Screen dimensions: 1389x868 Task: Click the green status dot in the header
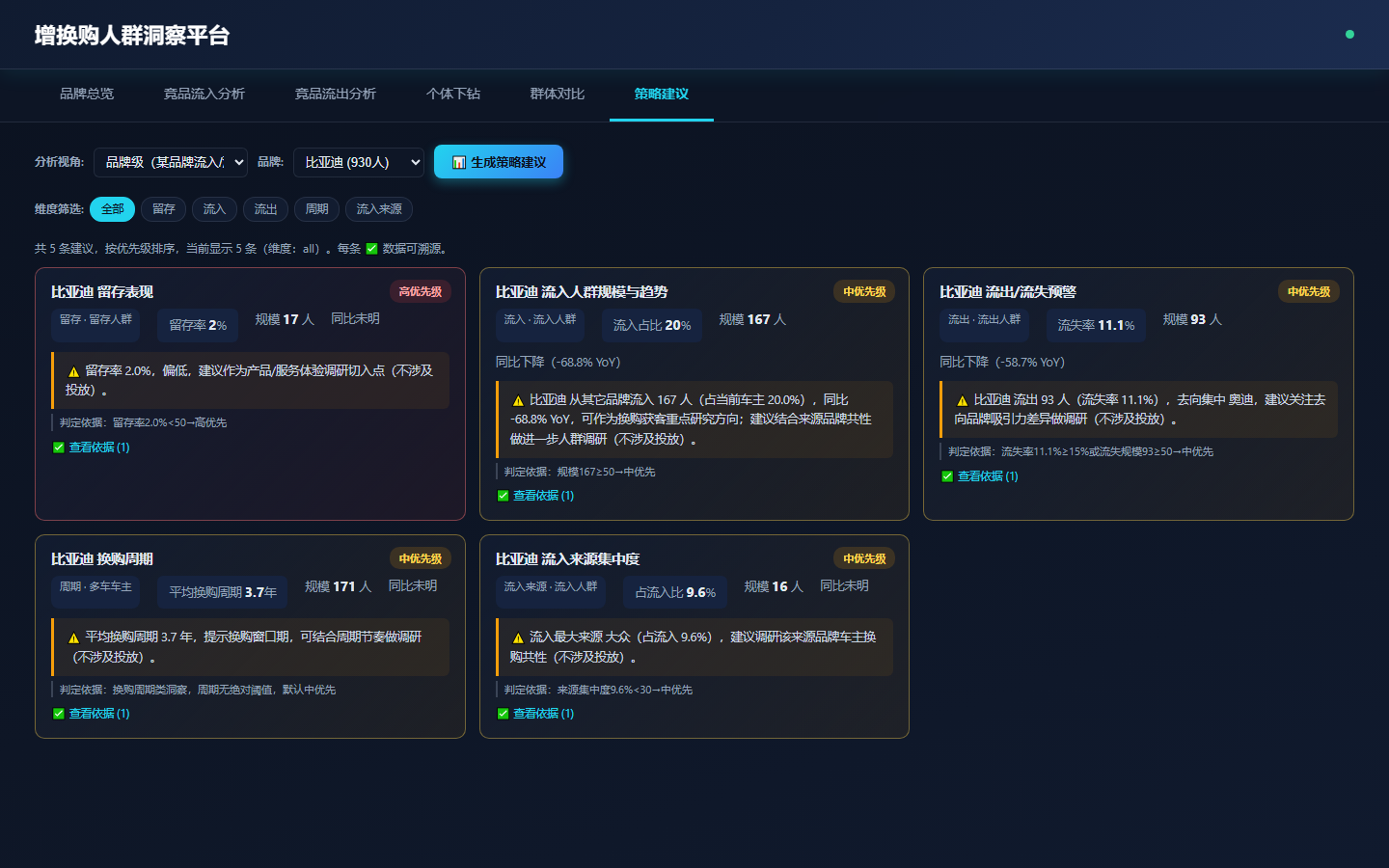[1349, 35]
